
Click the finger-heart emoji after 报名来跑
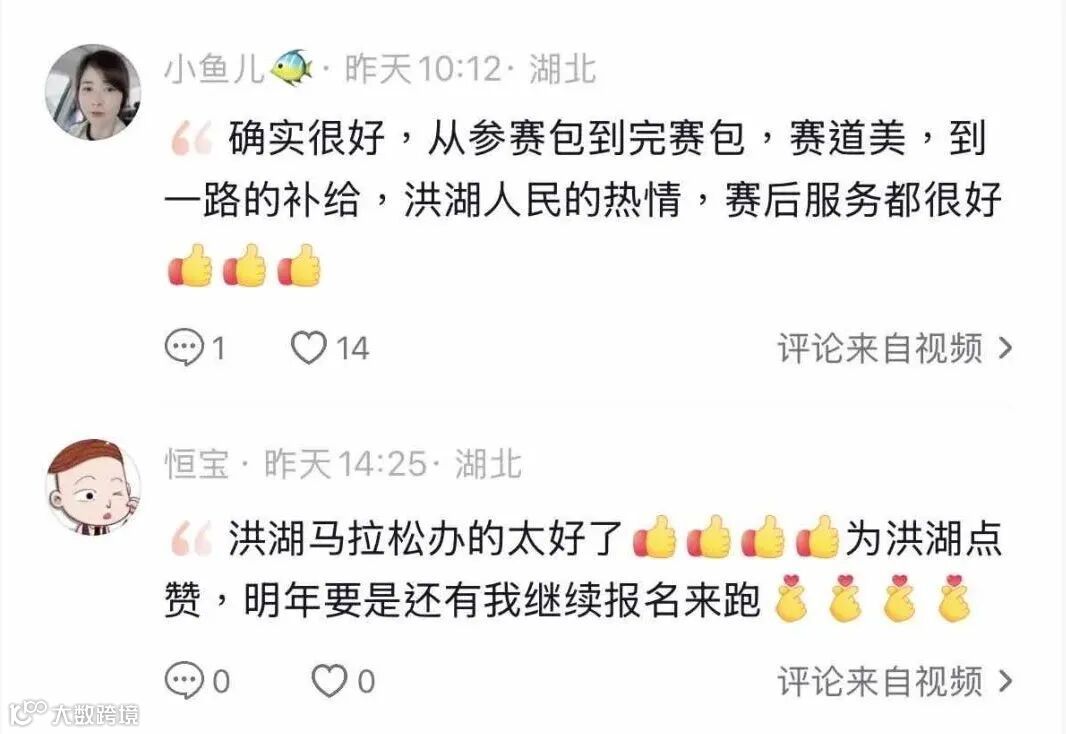791,599
